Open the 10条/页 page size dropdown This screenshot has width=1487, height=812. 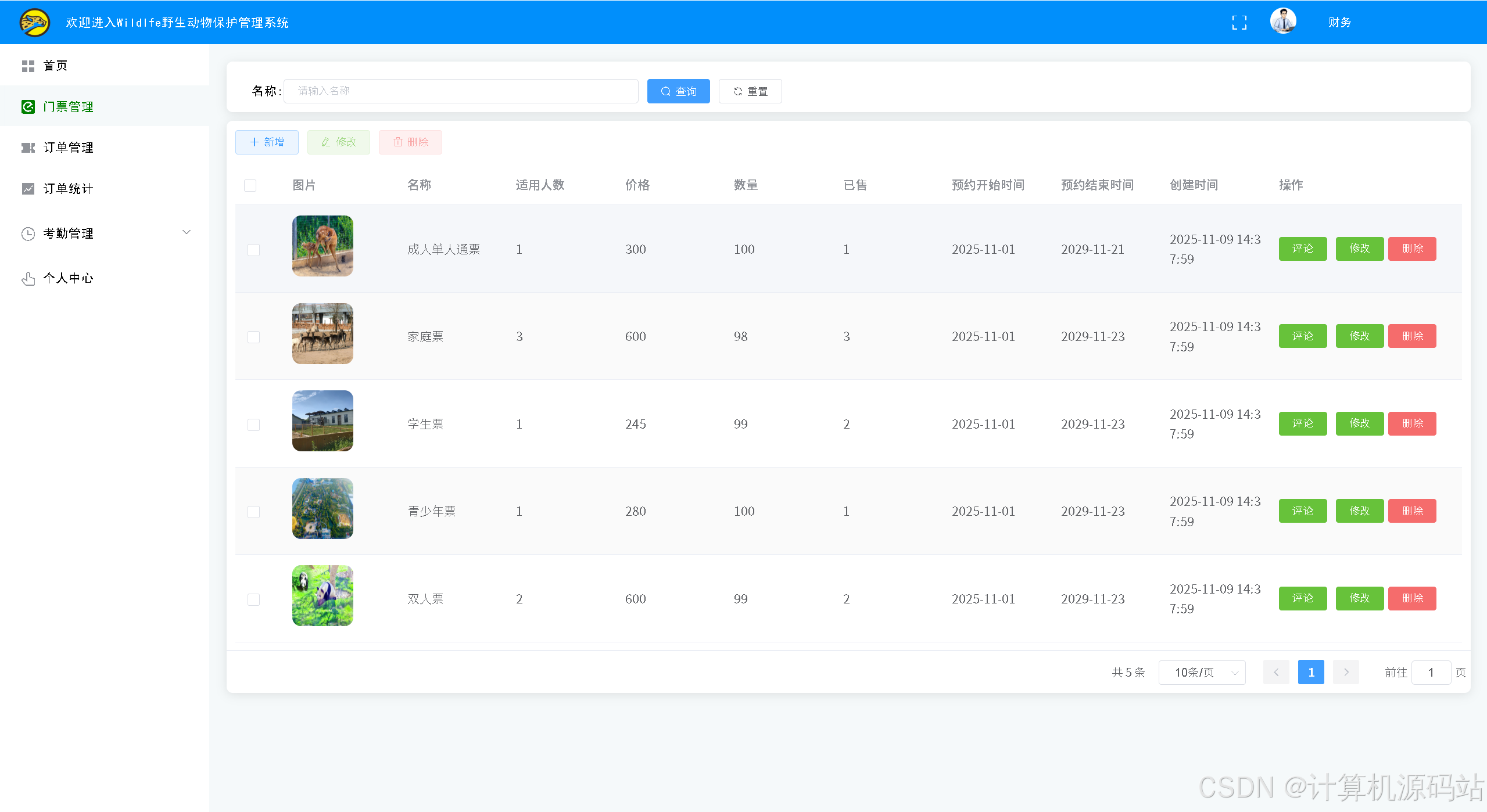coord(1202,673)
